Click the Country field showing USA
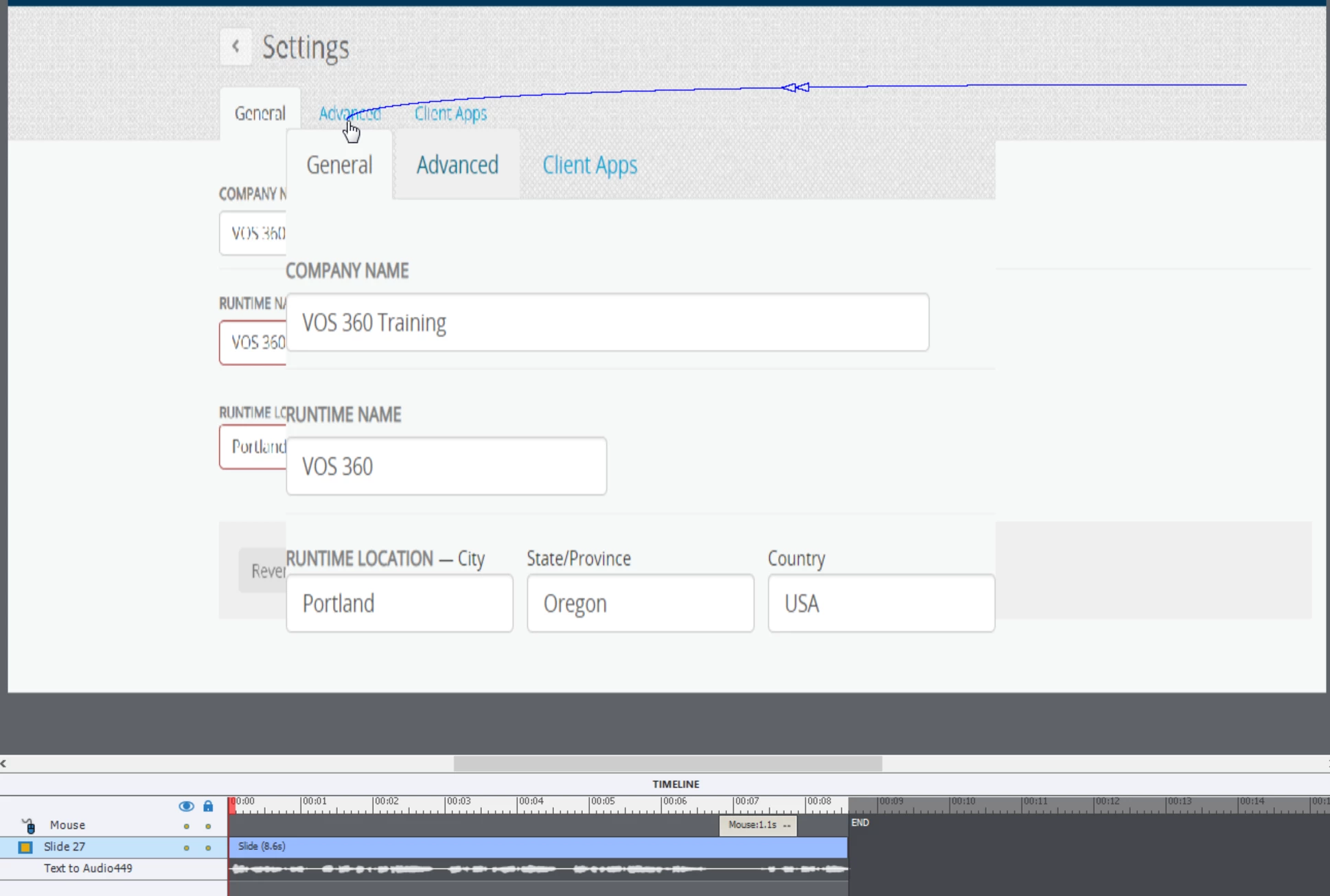The height and width of the screenshot is (896, 1330). click(882, 604)
